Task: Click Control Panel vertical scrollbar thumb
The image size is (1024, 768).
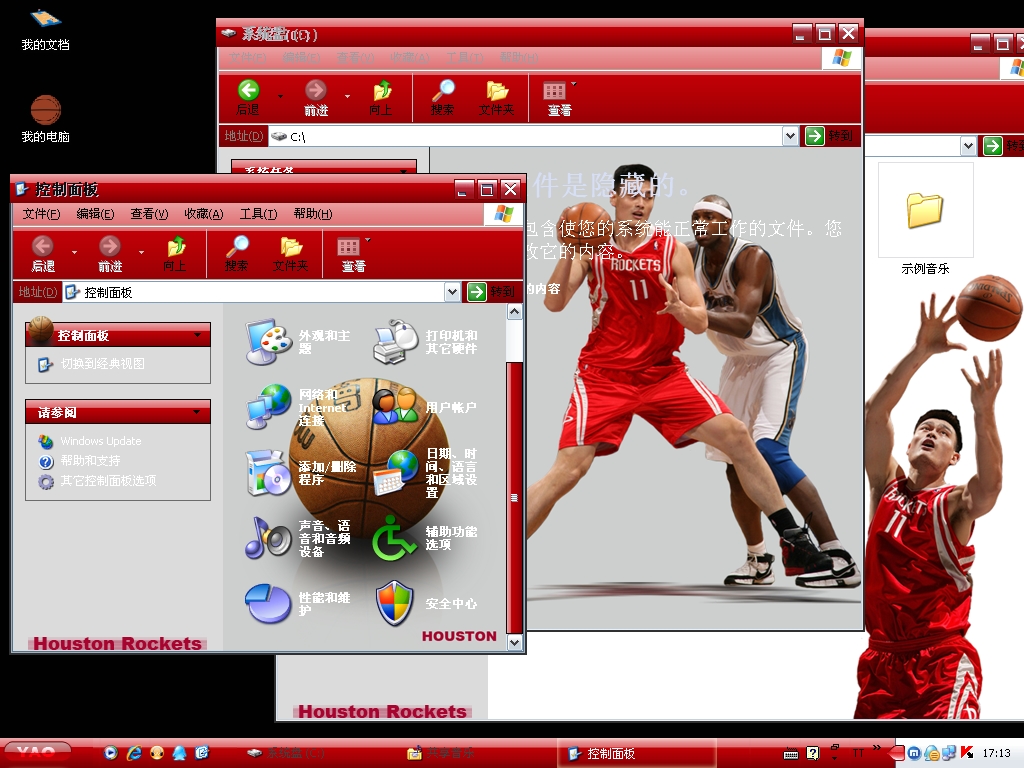Action: [515, 496]
